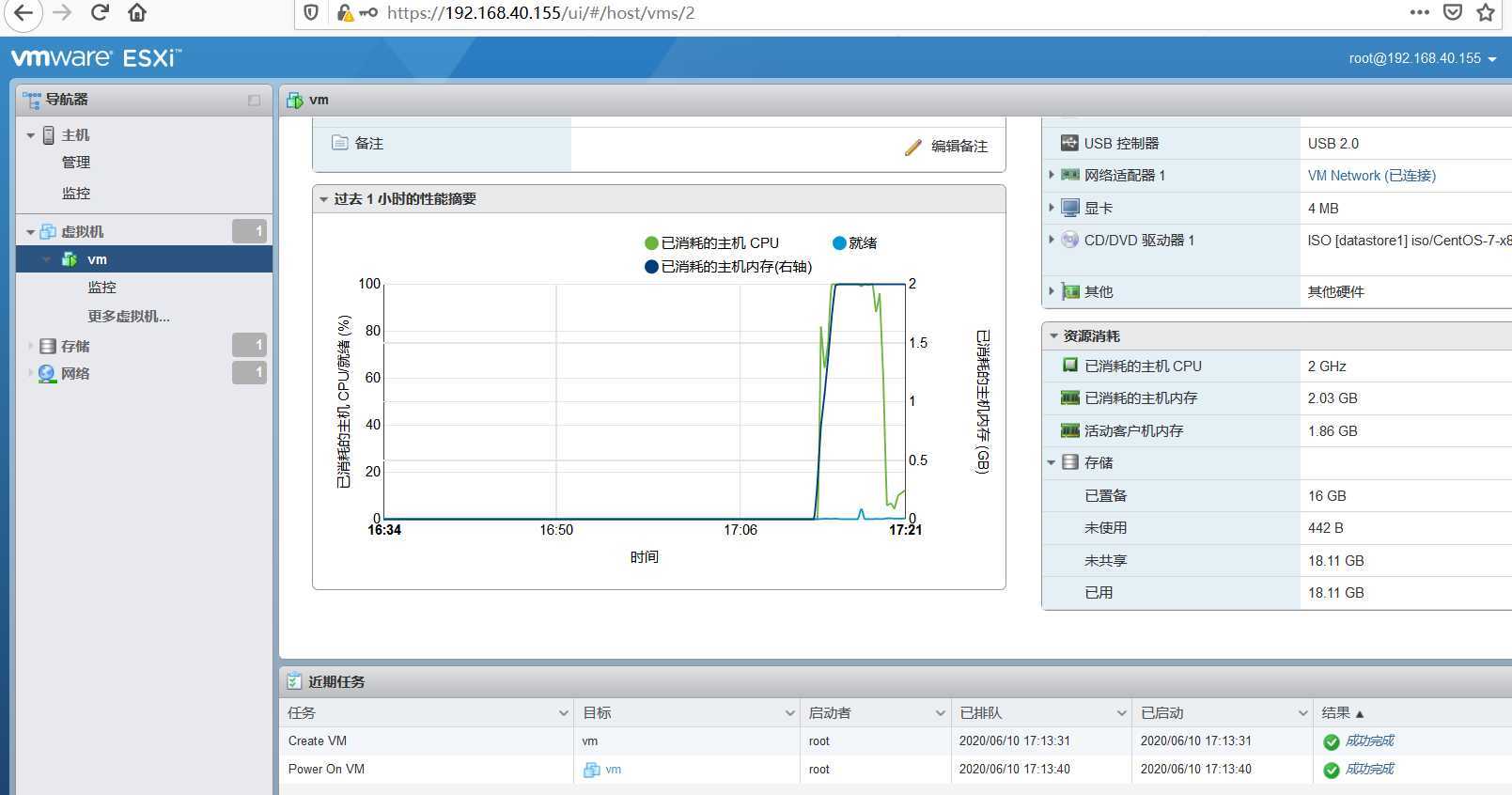Viewport: 1512px width, 795px height.
Task: Open the 已排队 column dropdown arrow
Action: click(x=1121, y=713)
